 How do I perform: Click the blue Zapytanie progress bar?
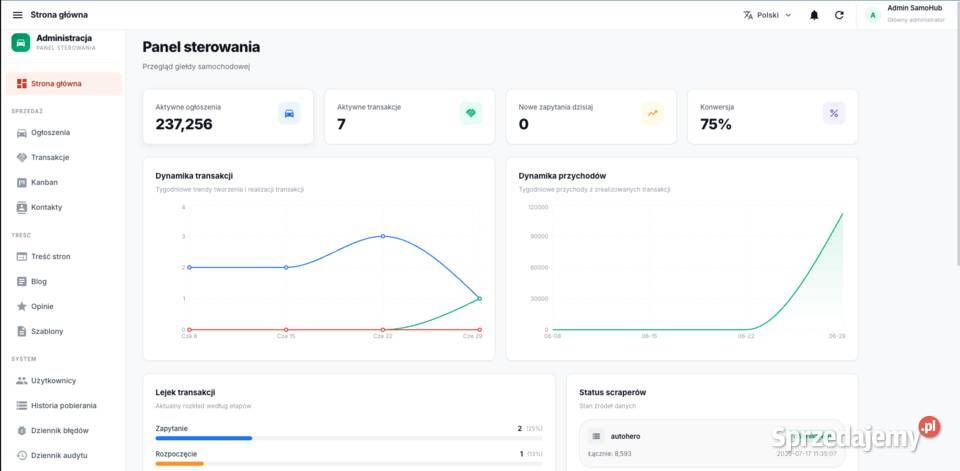tap(204, 439)
